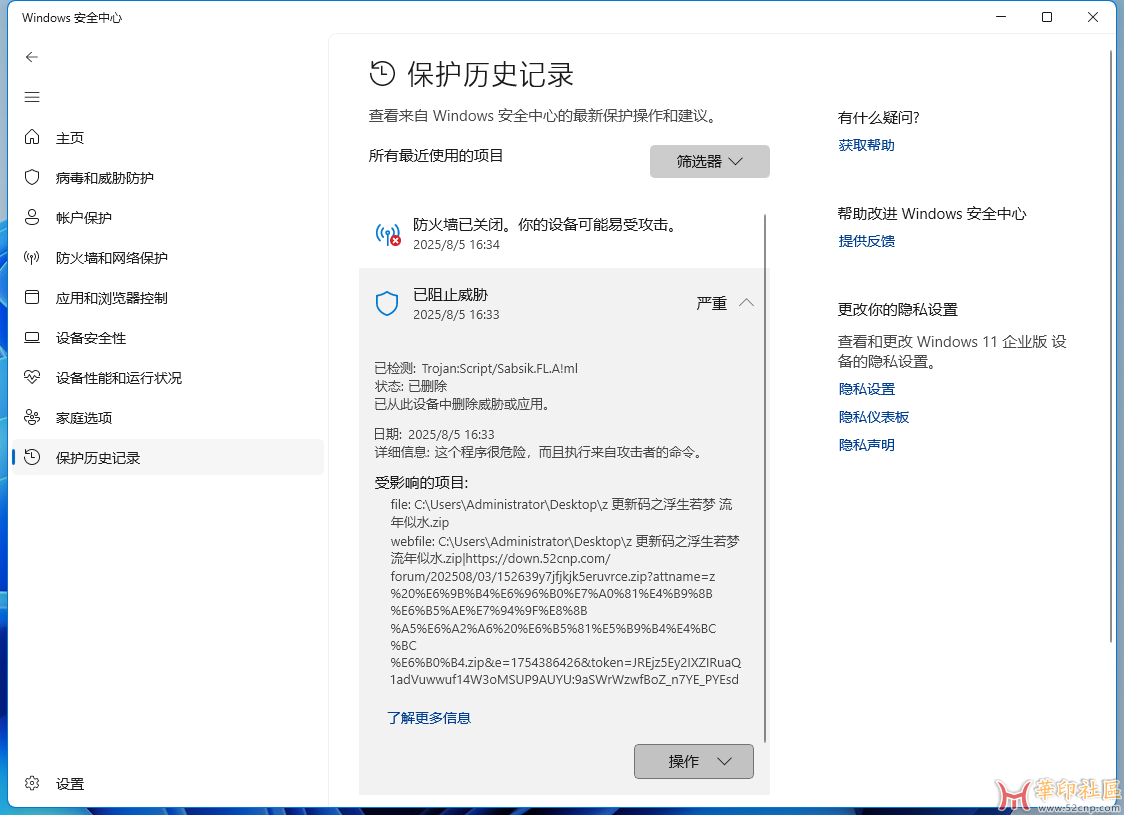This screenshot has width=1124, height=815.
Task: Select 设备安全性 menu item
Action: click(x=168, y=338)
